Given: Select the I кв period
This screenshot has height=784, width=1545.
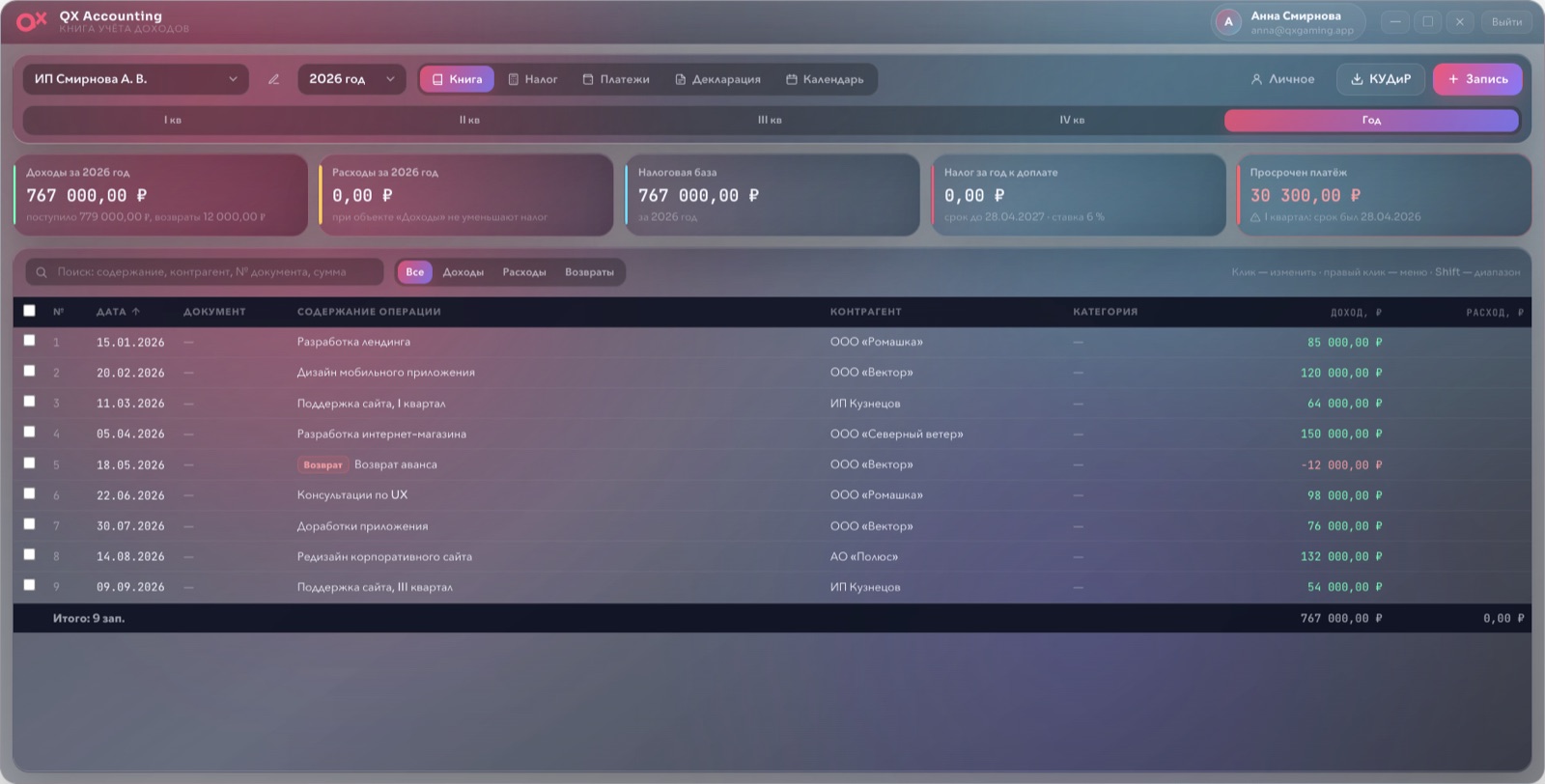Looking at the screenshot, I should (x=173, y=120).
